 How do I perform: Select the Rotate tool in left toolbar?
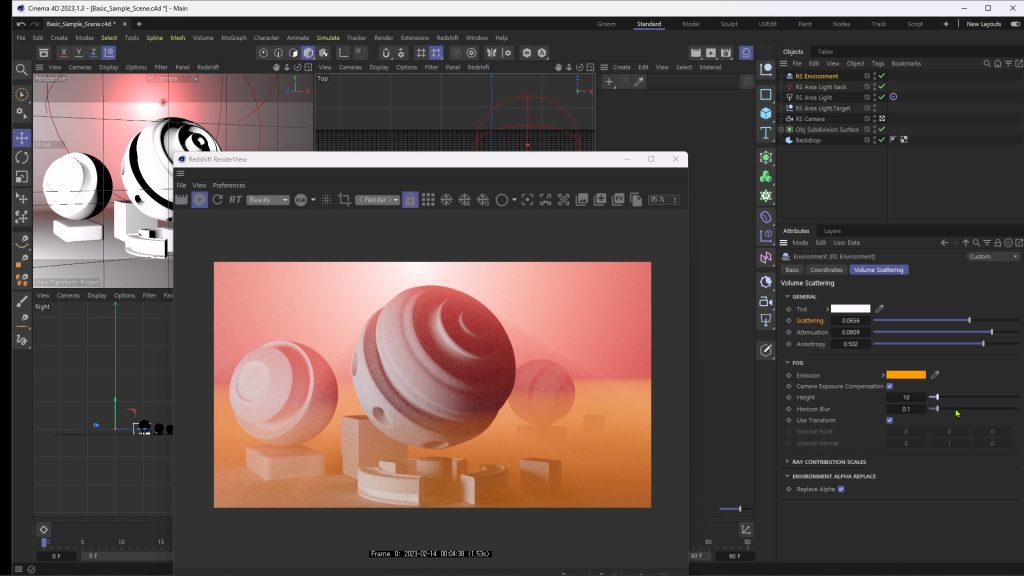(x=22, y=157)
